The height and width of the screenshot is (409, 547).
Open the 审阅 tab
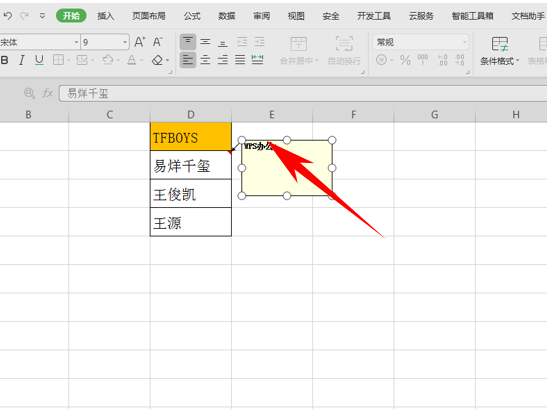pyautogui.click(x=261, y=16)
